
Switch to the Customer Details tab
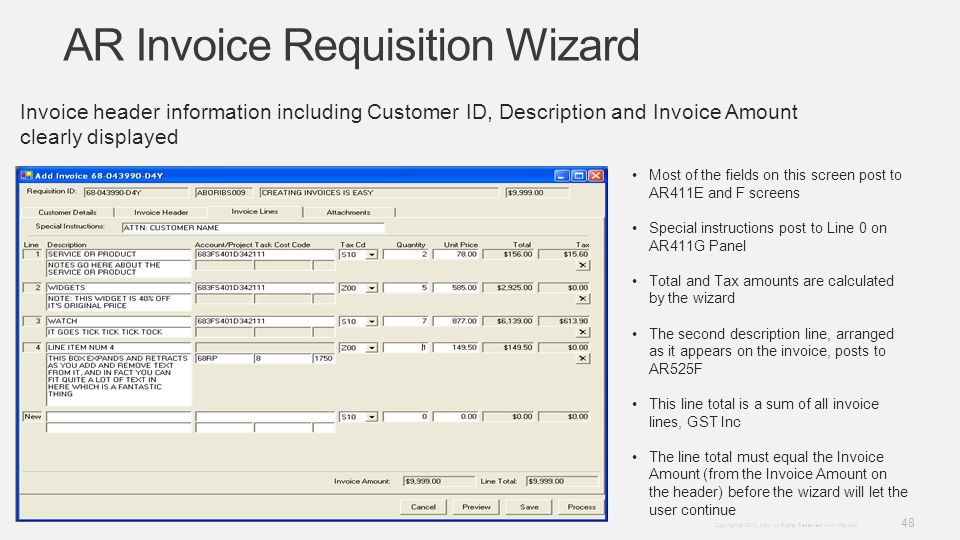67,212
